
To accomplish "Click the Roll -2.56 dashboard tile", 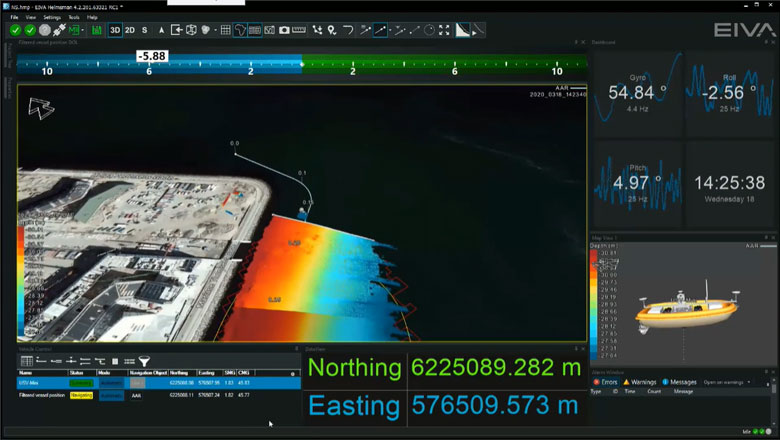I will point(729,92).
